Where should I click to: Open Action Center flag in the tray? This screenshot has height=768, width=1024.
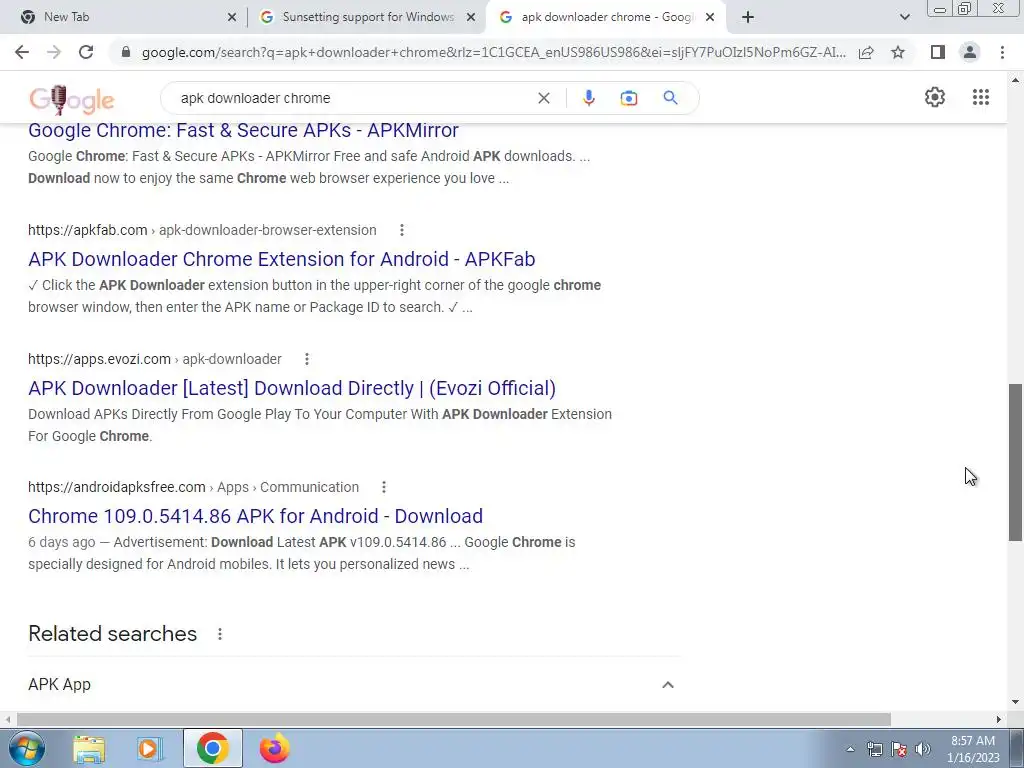click(899, 749)
